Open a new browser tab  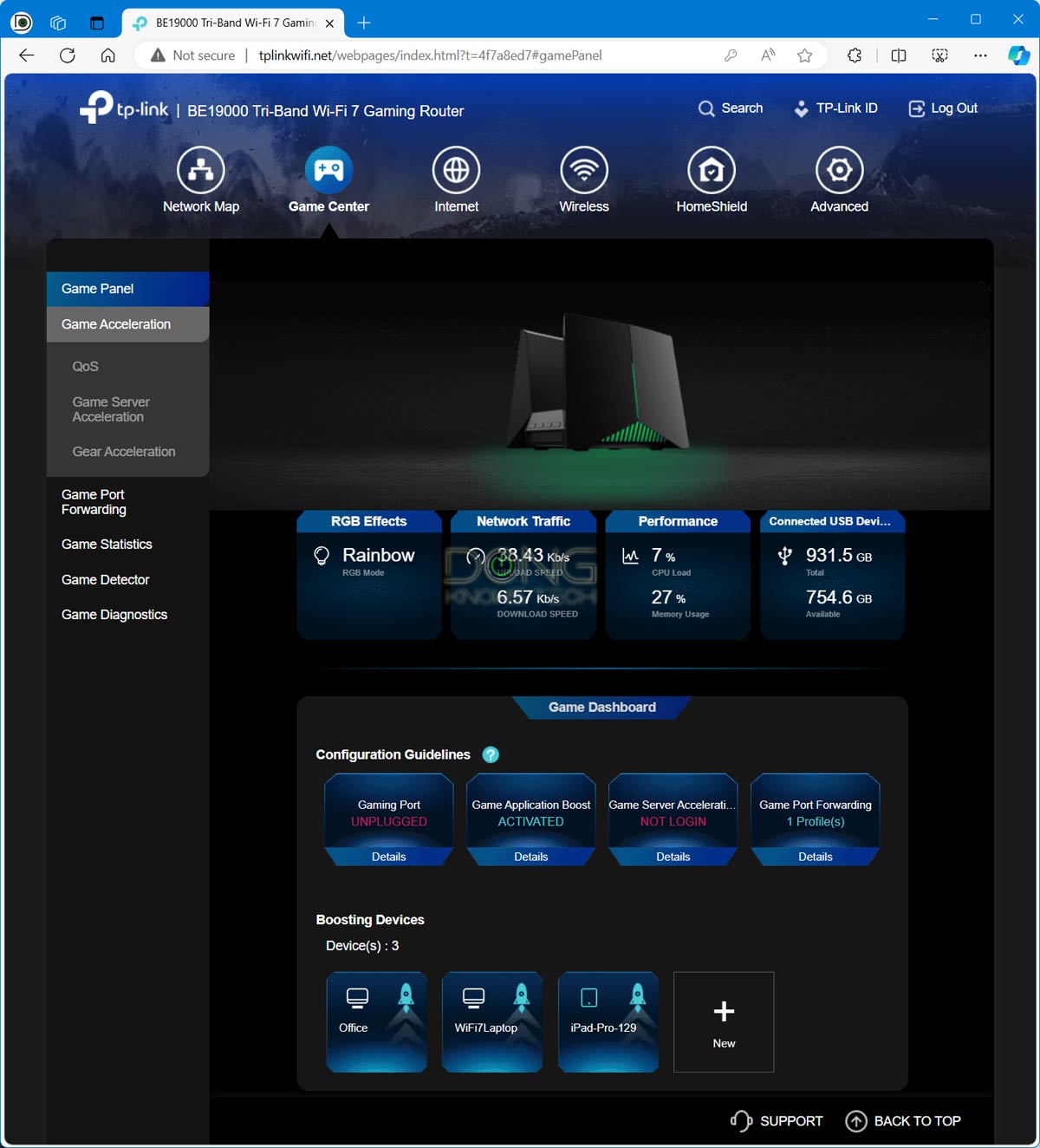tap(364, 23)
